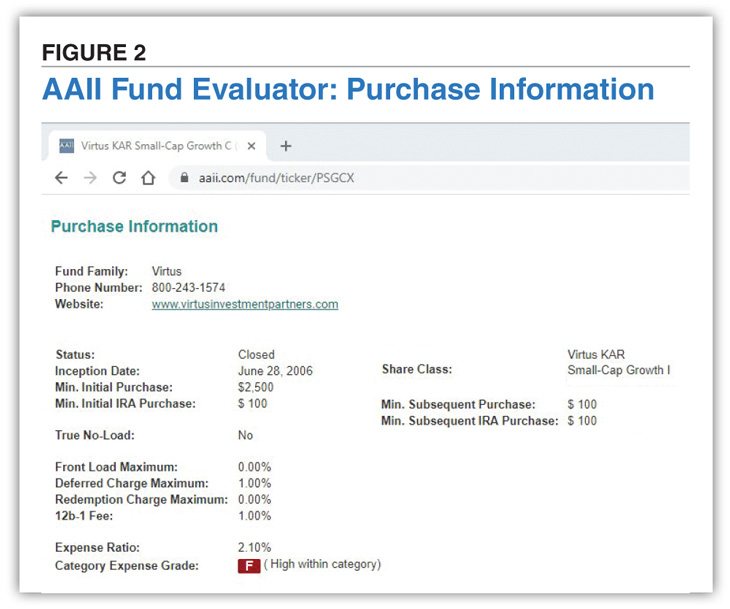Click Min. Subsequent IRA Purchase value $ 100

(x=582, y=421)
